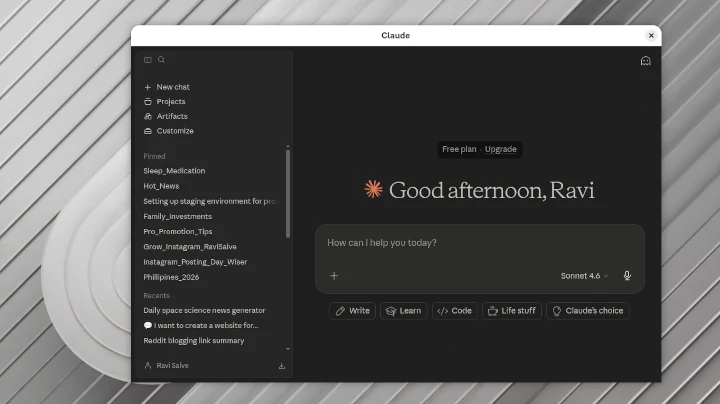Activate the microphone voice input icon

(x=627, y=276)
